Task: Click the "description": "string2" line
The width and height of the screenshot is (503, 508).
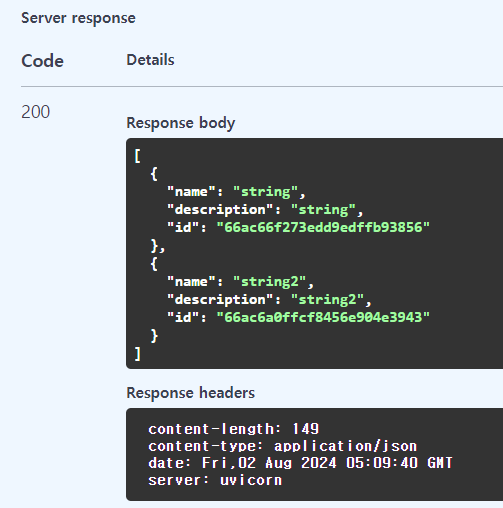Action: click(269, 300)
